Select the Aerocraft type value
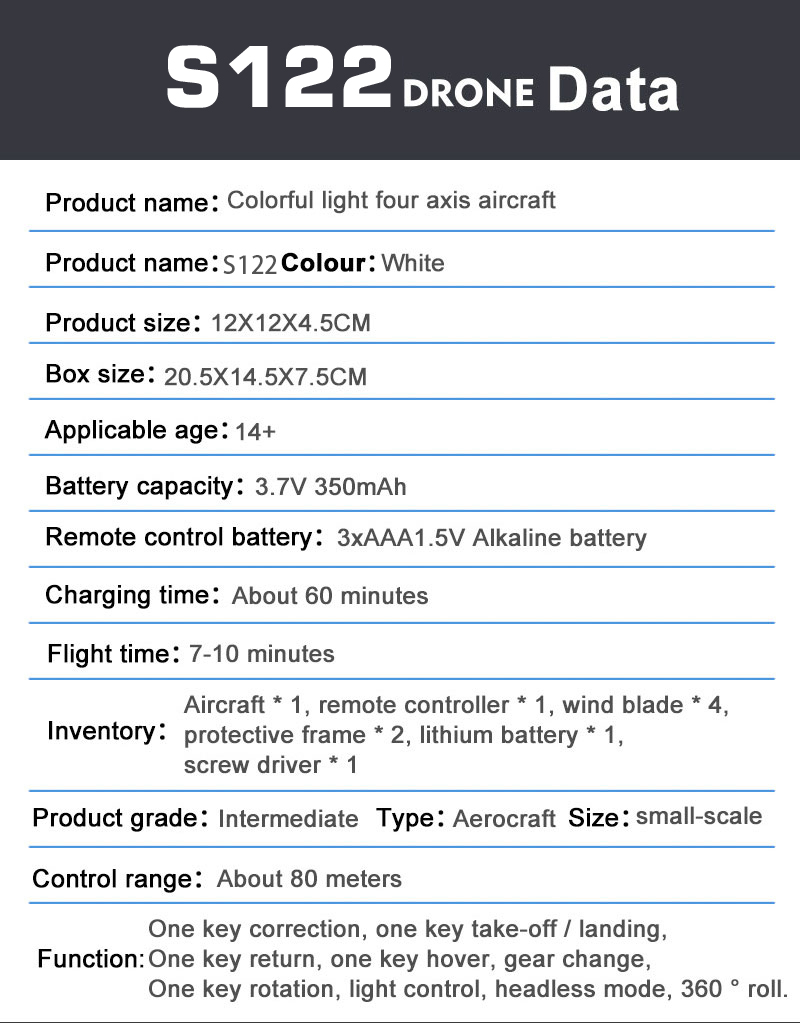This screenshot has height=1023, width=800. click(x=504, y=819)
